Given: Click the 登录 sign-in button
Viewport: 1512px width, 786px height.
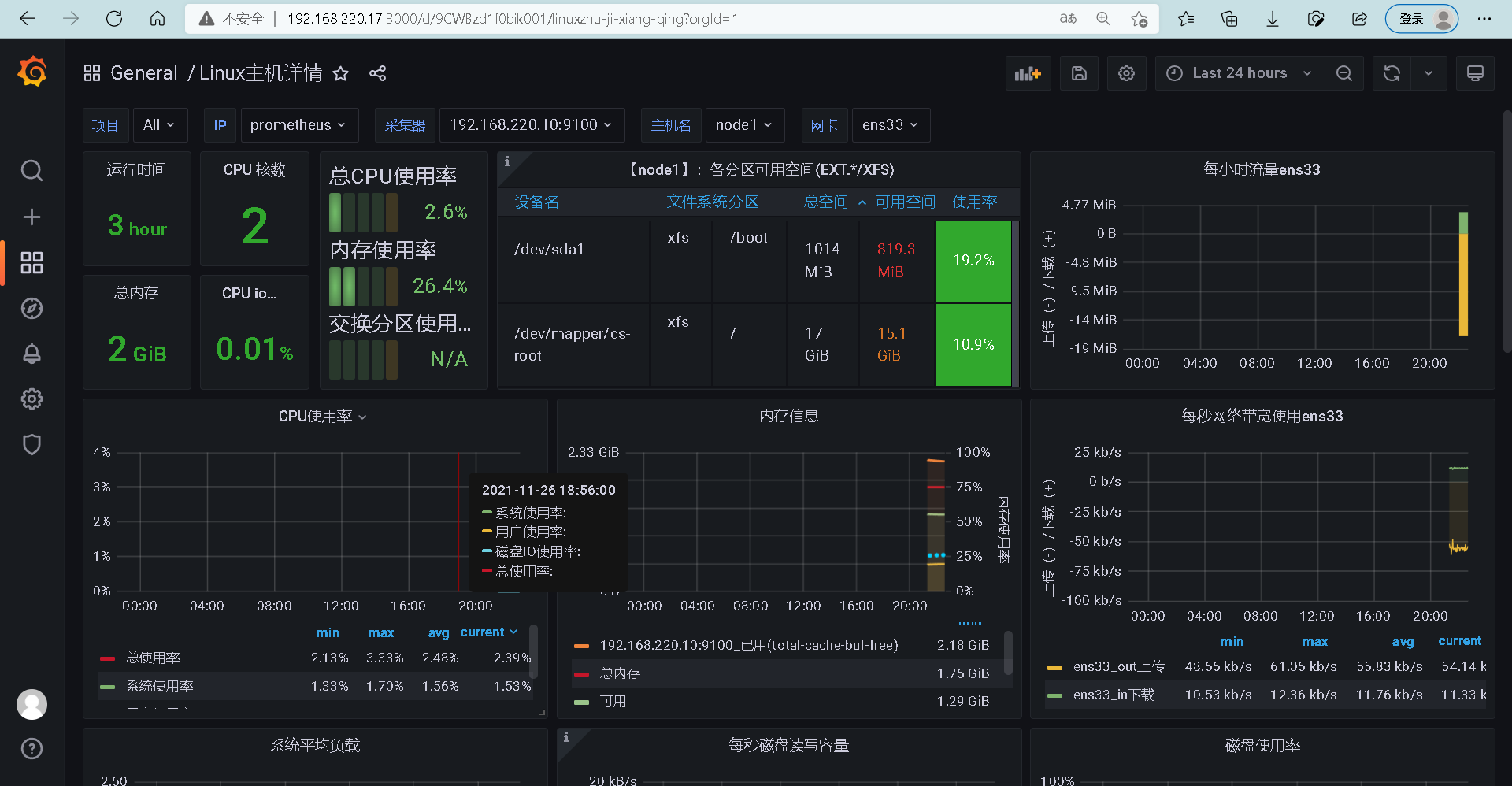Looking at the screenshot, I should point(1421,19).
